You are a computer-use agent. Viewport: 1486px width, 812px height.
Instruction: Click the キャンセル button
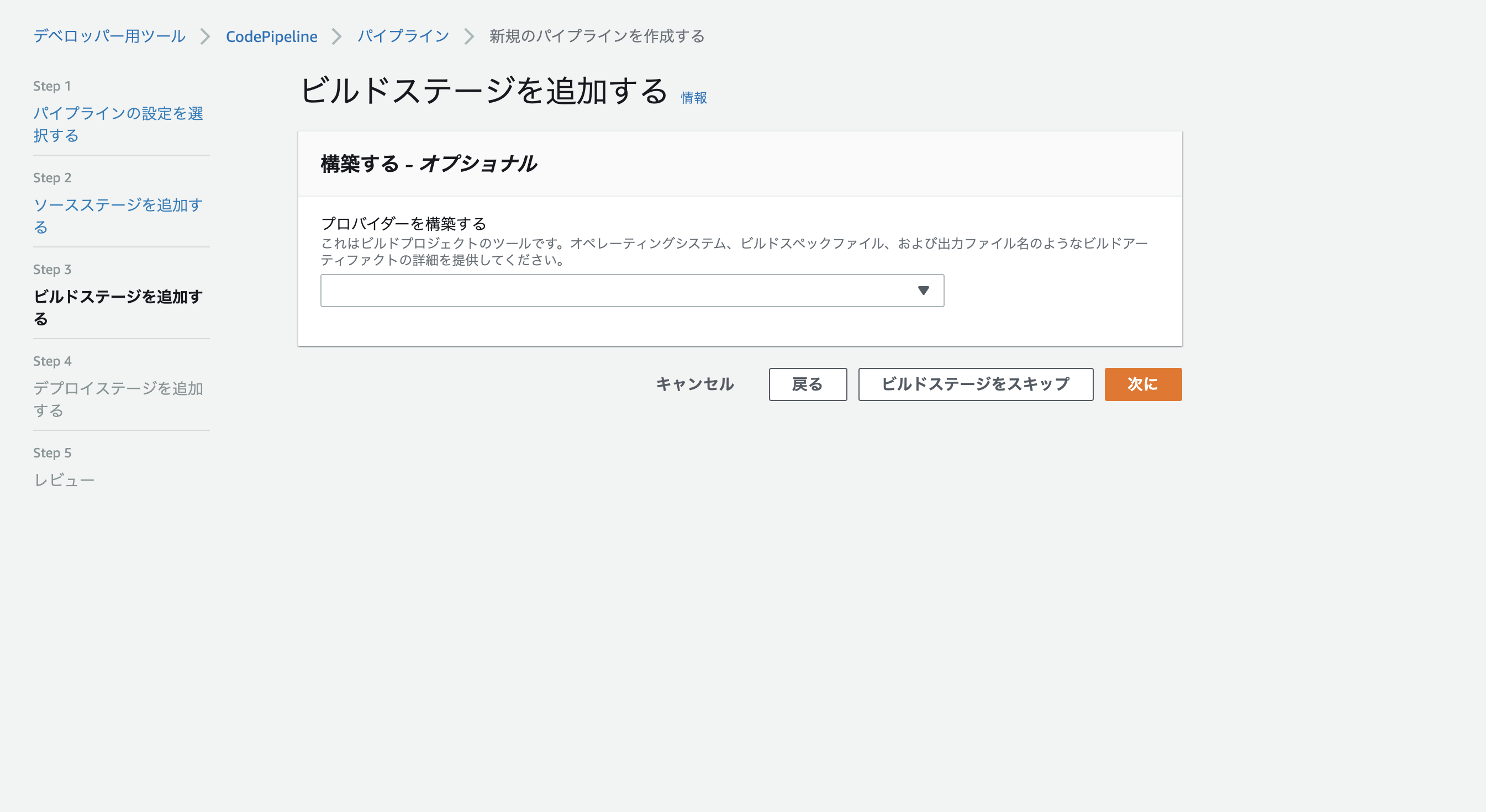tap(694, 384)
